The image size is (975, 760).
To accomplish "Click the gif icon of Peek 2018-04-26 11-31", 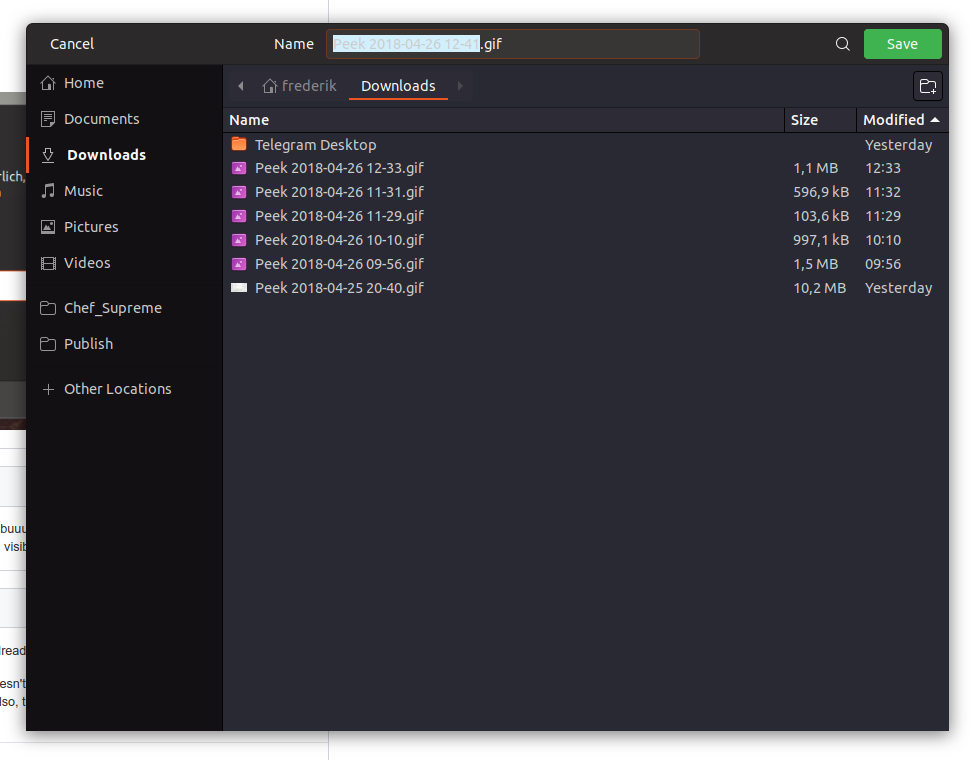I will point(239,192).
